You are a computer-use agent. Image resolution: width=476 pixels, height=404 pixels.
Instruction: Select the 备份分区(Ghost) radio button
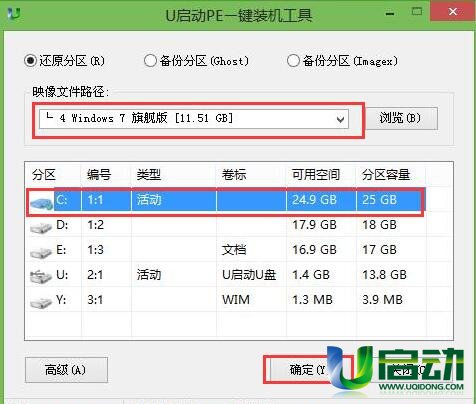150,61
